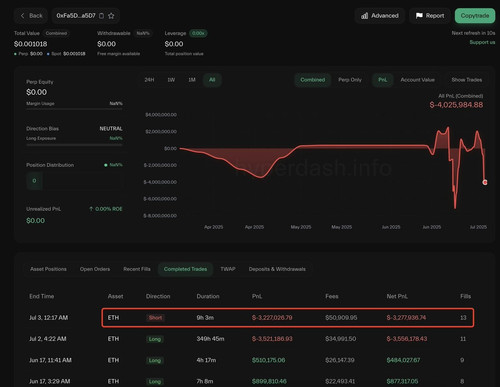This screenshot has width=500, height=387.
Task: Show the PnL chart mode
Action: 383,80
